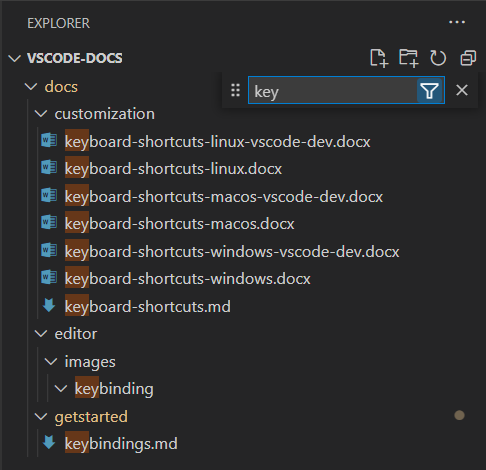The width and height of the screenshot is (486, 470).
Task: Collapse the VSCODE-DOCS root section
Action: tap(14, 59)
